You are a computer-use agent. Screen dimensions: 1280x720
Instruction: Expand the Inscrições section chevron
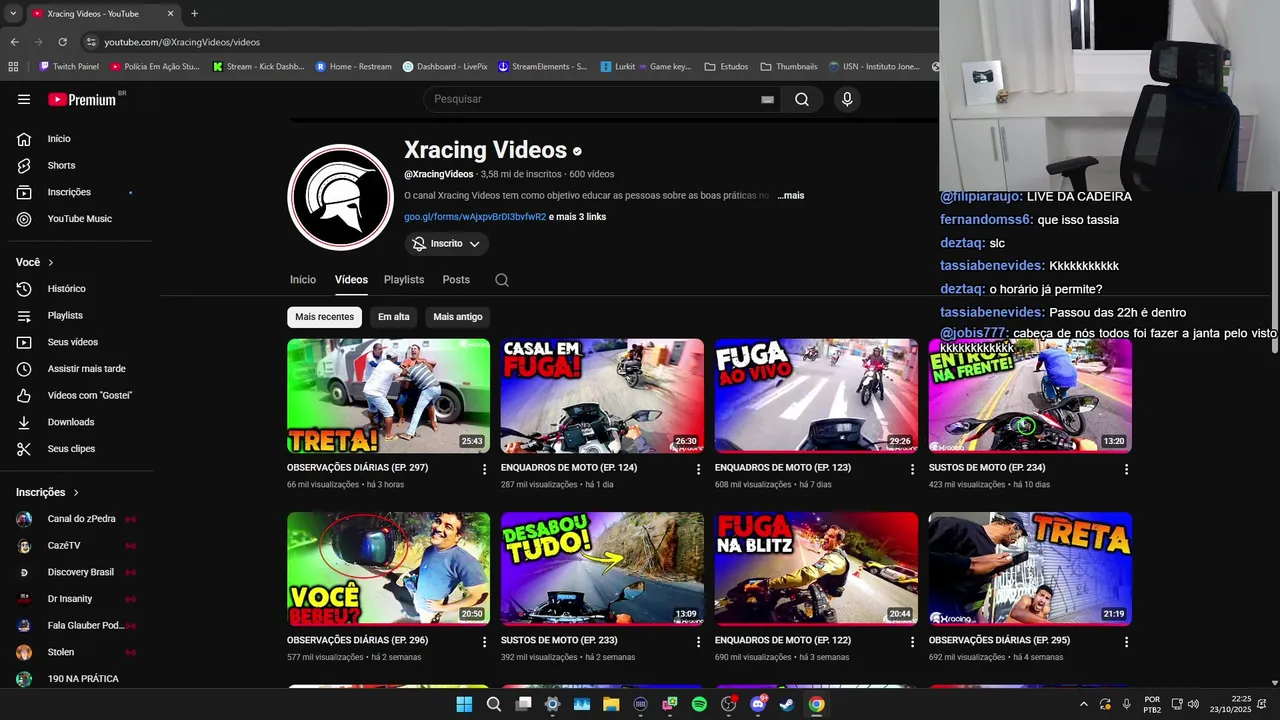[x=76, y=493]
